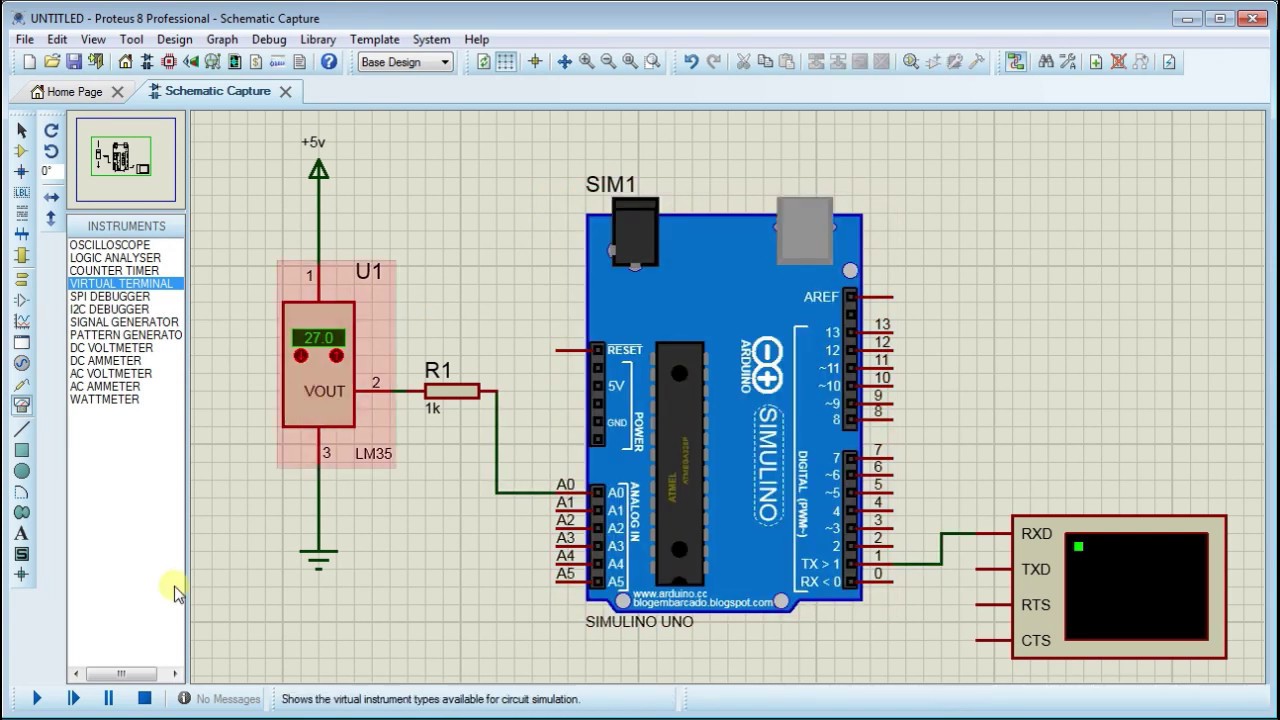Select the 2D Graphics Box tool

point(22,450)
